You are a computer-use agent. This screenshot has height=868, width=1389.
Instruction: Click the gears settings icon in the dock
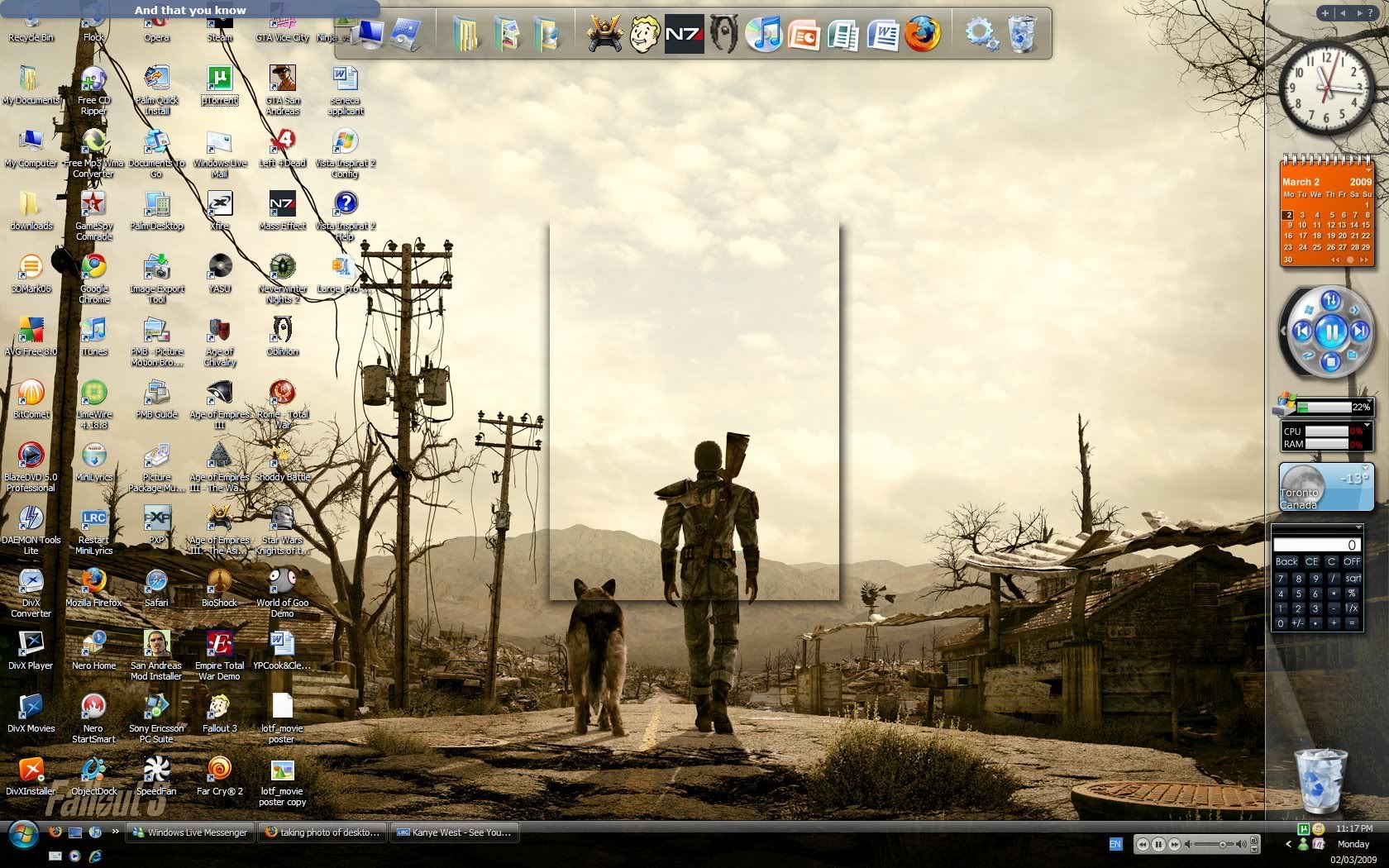tap(981, 35)
